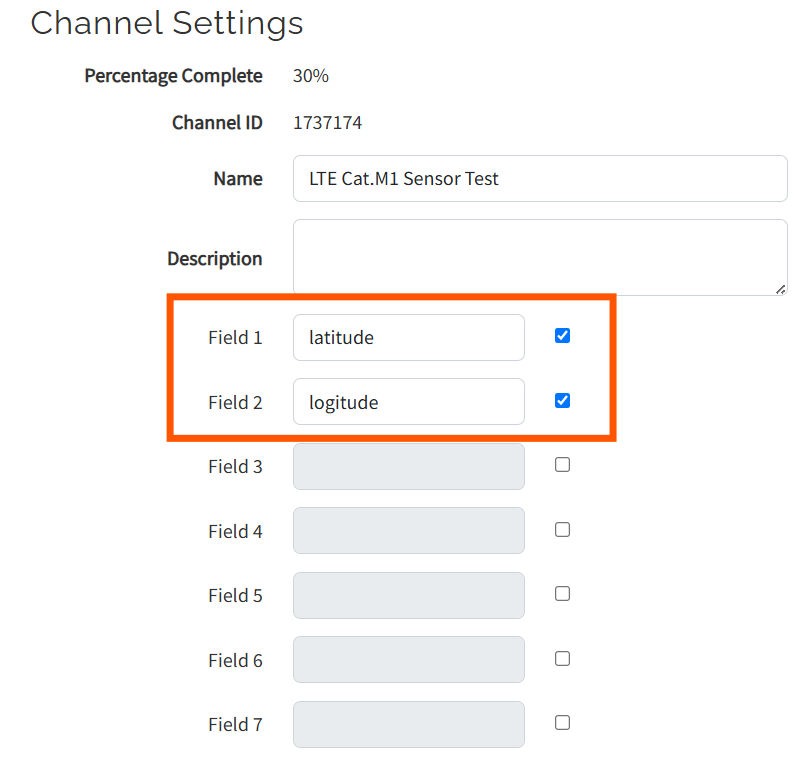This screenshot has width=806, height=758.
Task: Click the disabled Field 3 text box
Action: [x=409, y=466]
